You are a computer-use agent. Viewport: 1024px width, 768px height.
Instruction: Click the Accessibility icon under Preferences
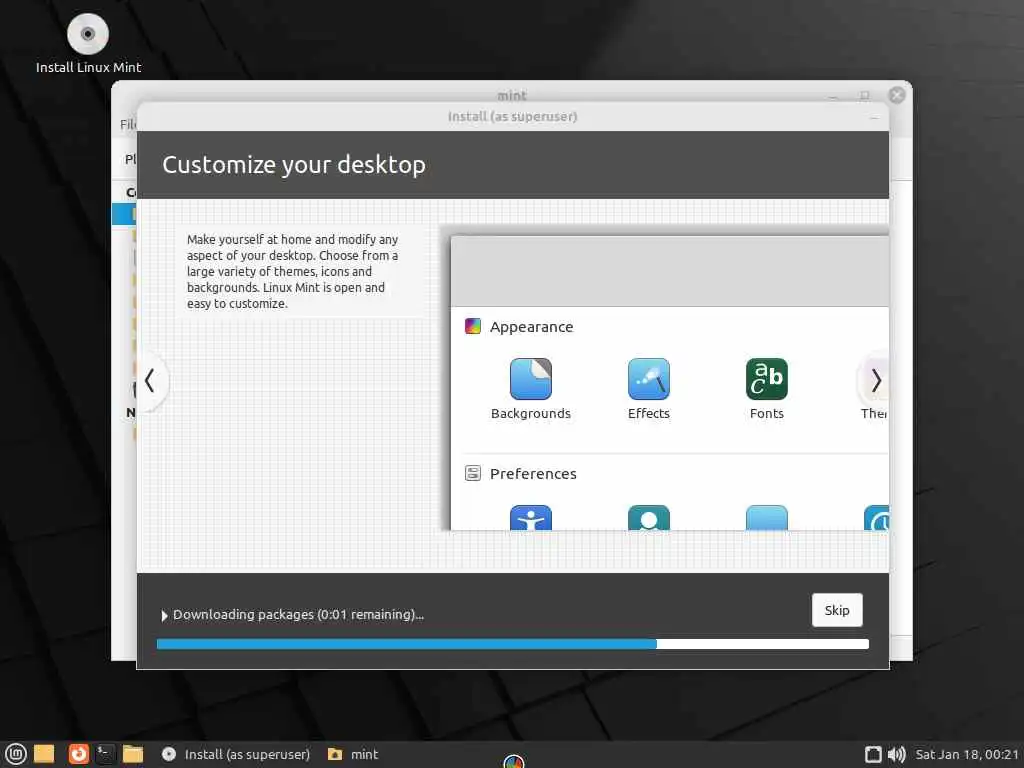pyautogui.click(x=530, y=518)
